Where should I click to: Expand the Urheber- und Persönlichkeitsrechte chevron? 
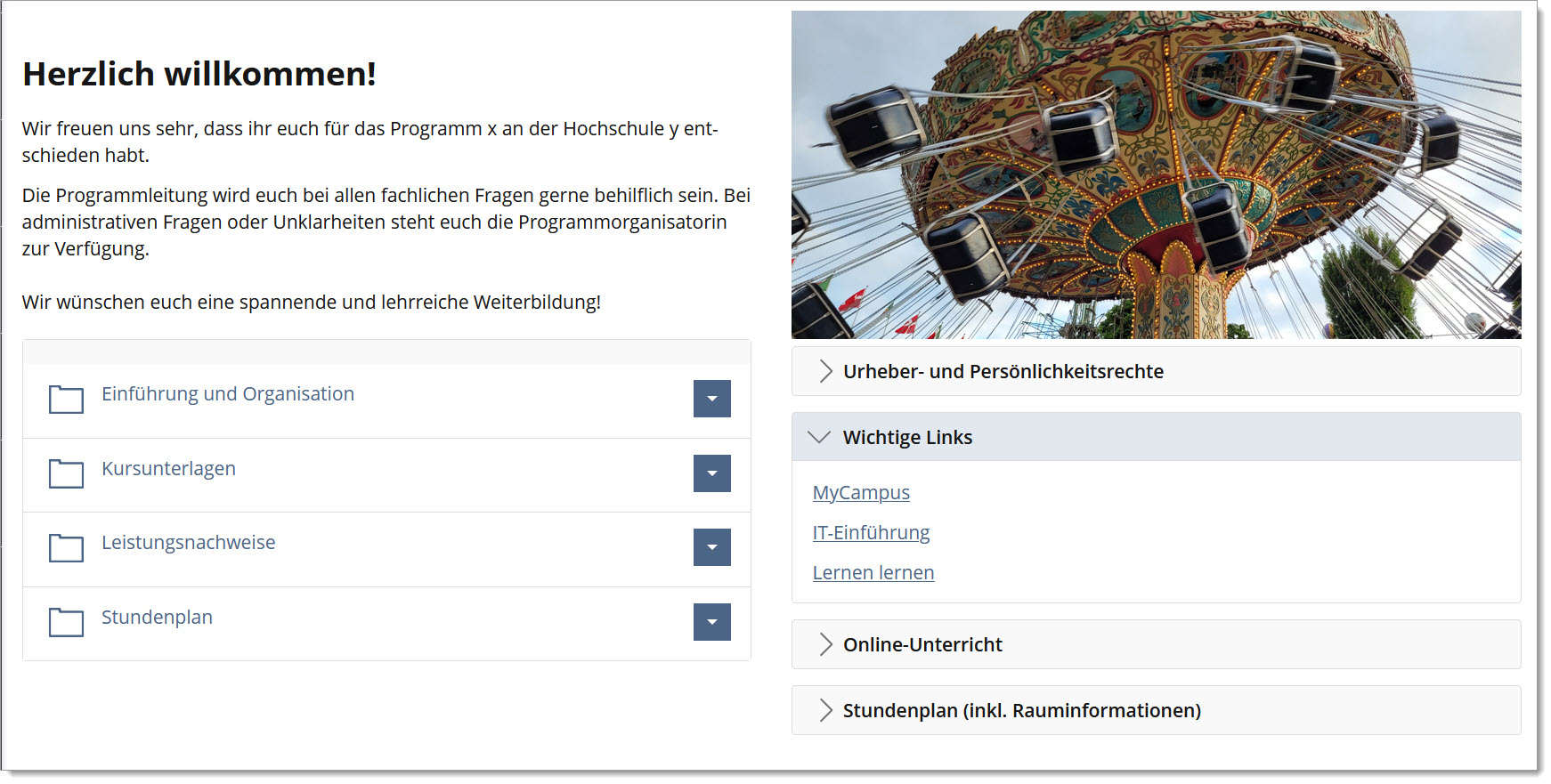click(824, 372)
